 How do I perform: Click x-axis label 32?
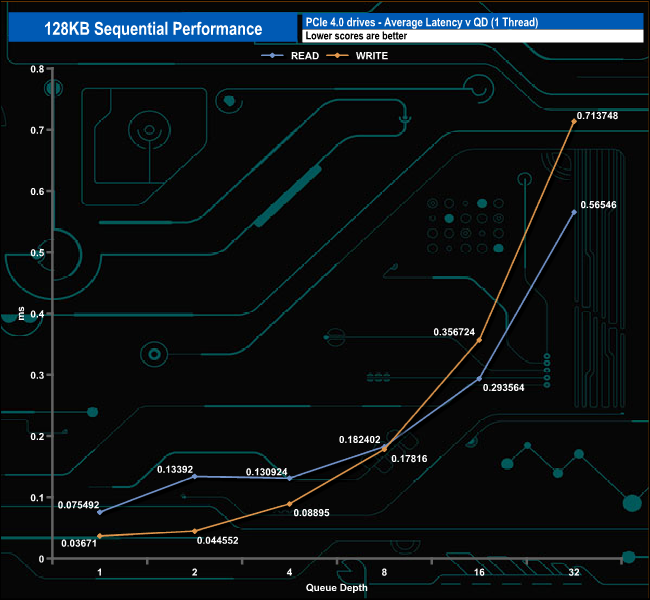(x=574, y=572)
